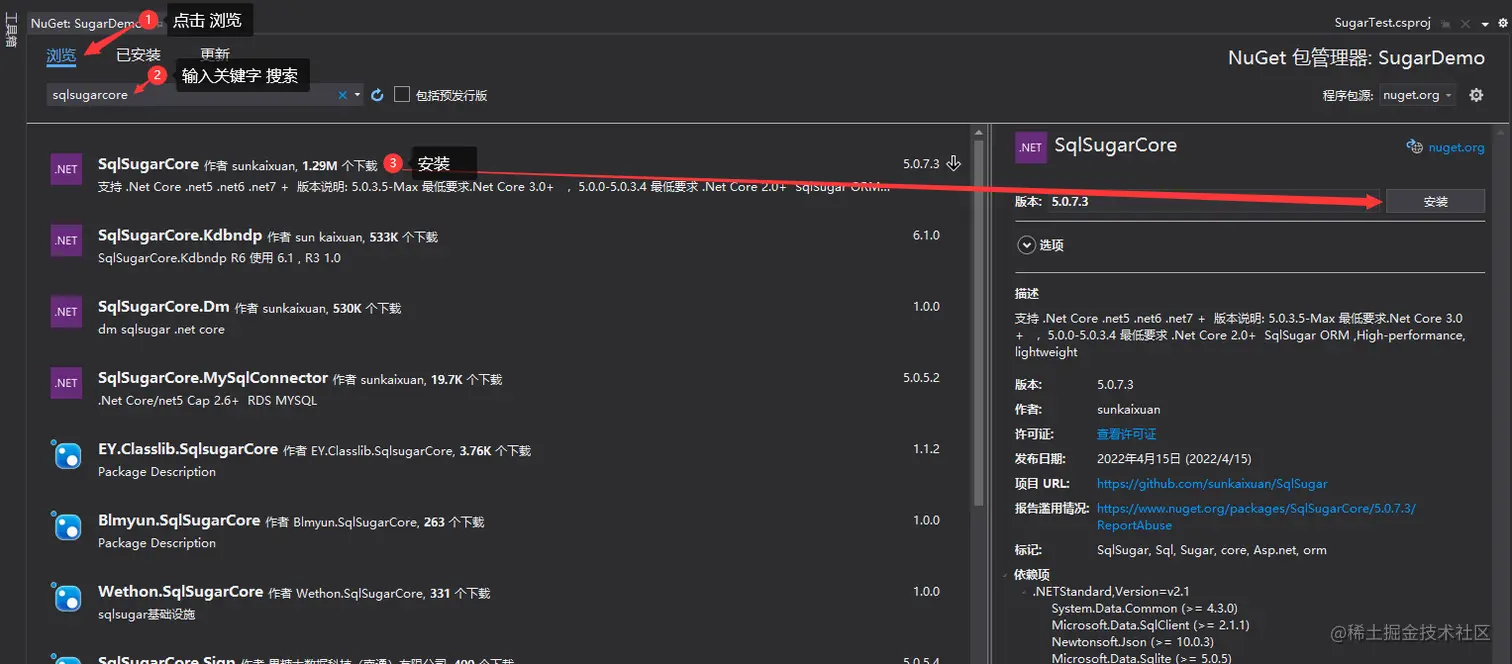Select the Wethon.SqlSugarCore package

point(500,601)
